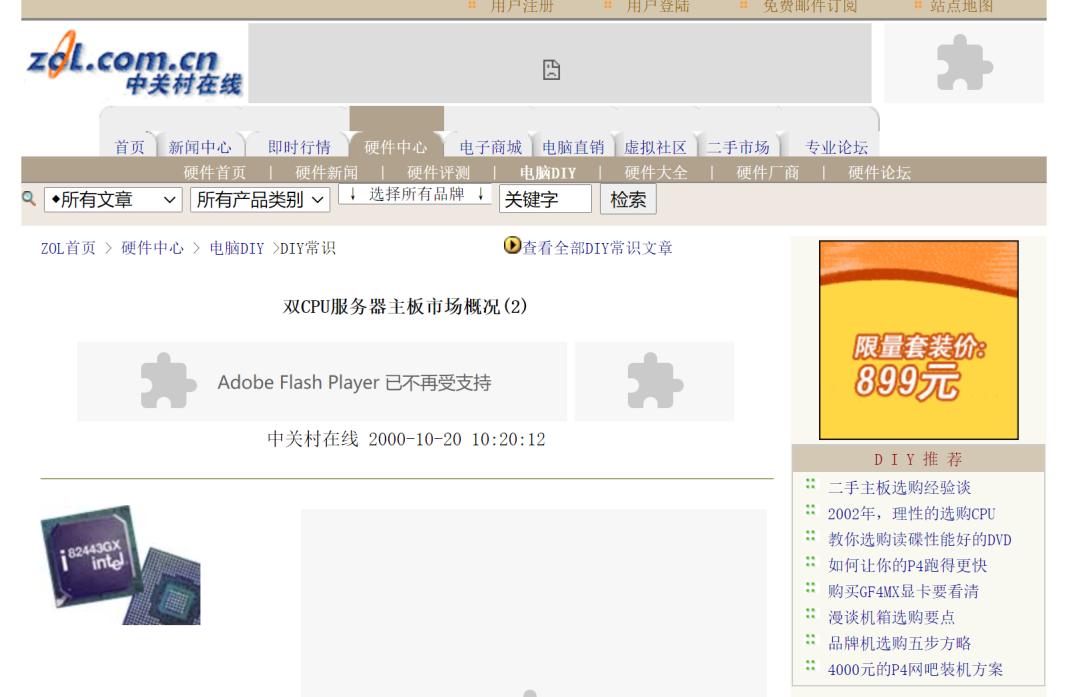Open link 二手主板选购经验谈
The image size is (1080, 697).
pyautogui.click(x=899, y=488)
